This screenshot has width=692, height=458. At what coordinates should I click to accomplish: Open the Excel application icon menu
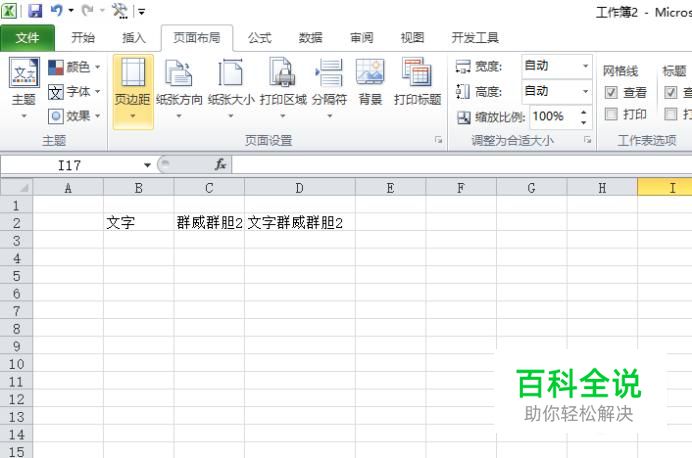(9, 11)
